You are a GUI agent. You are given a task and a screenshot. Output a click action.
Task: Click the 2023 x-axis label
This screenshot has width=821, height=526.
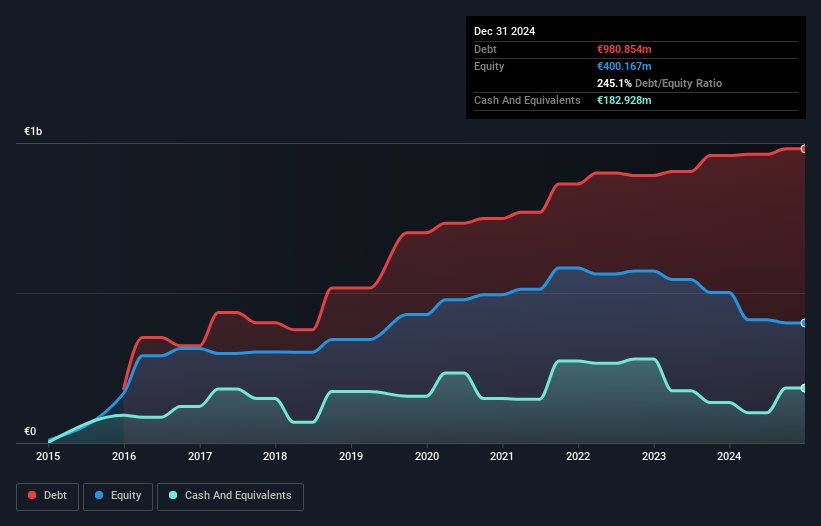(654, 456)
